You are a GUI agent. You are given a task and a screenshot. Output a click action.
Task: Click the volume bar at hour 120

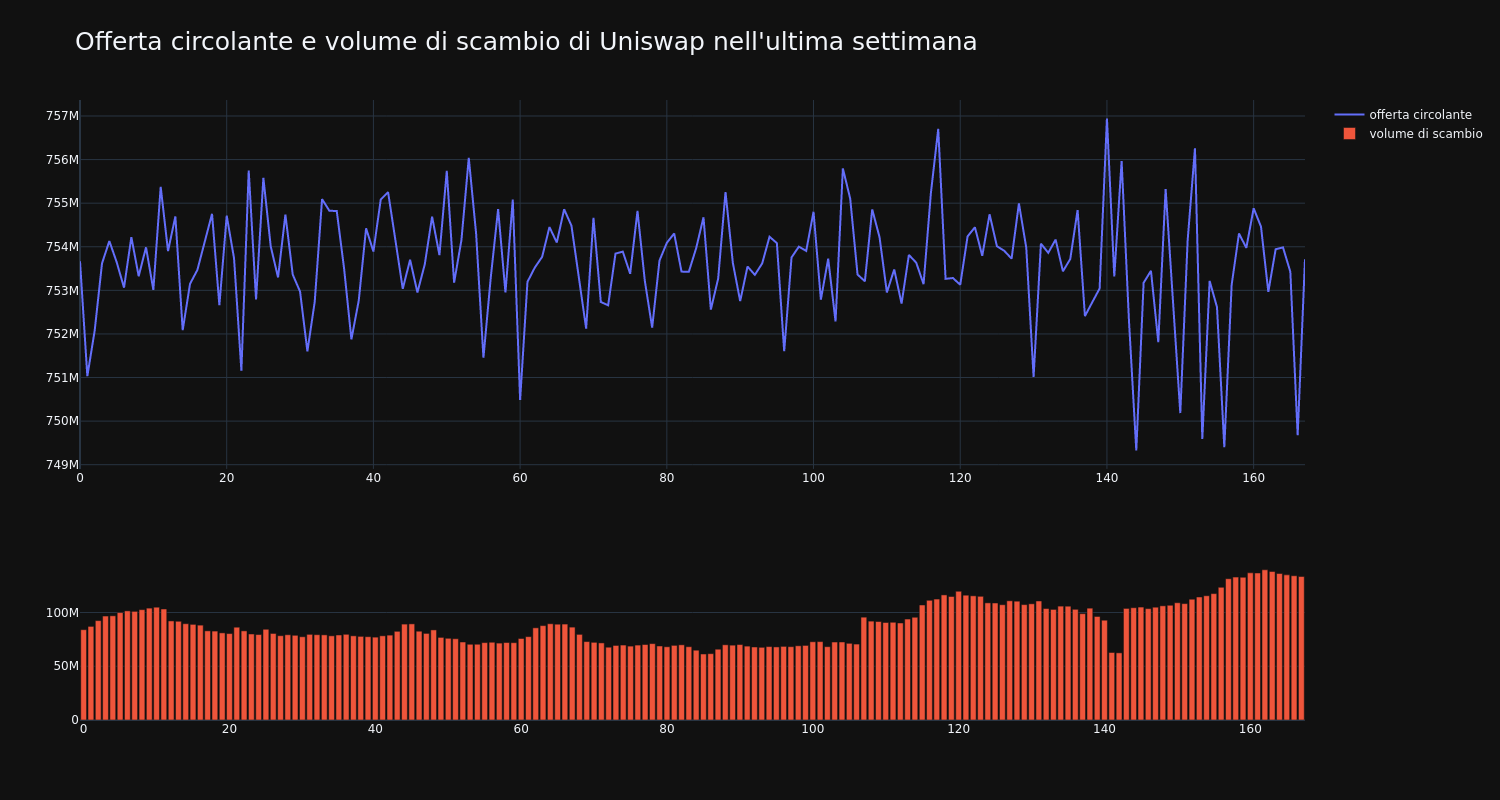coord(958,656)
